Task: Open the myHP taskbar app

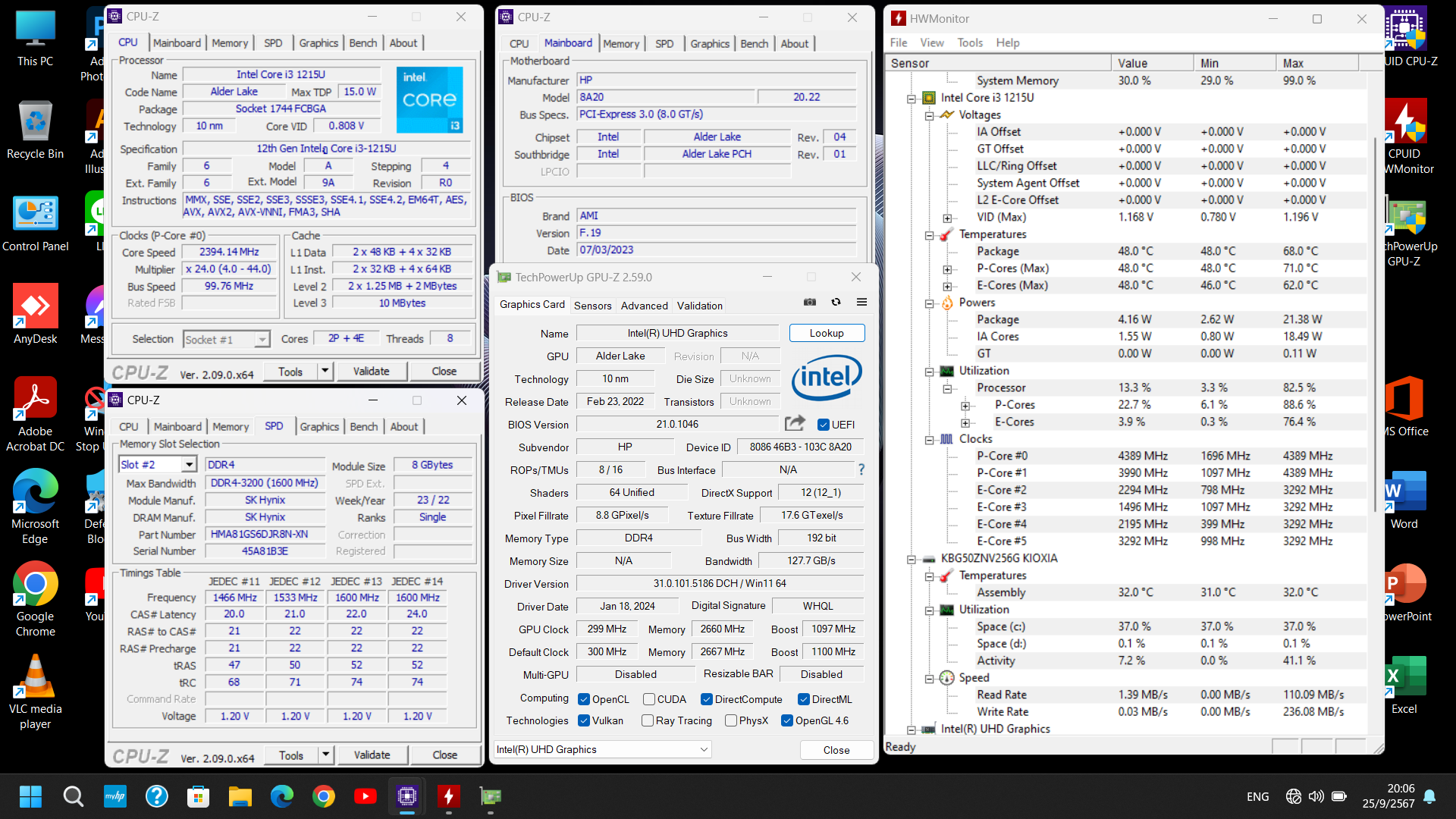Action: 115,796
